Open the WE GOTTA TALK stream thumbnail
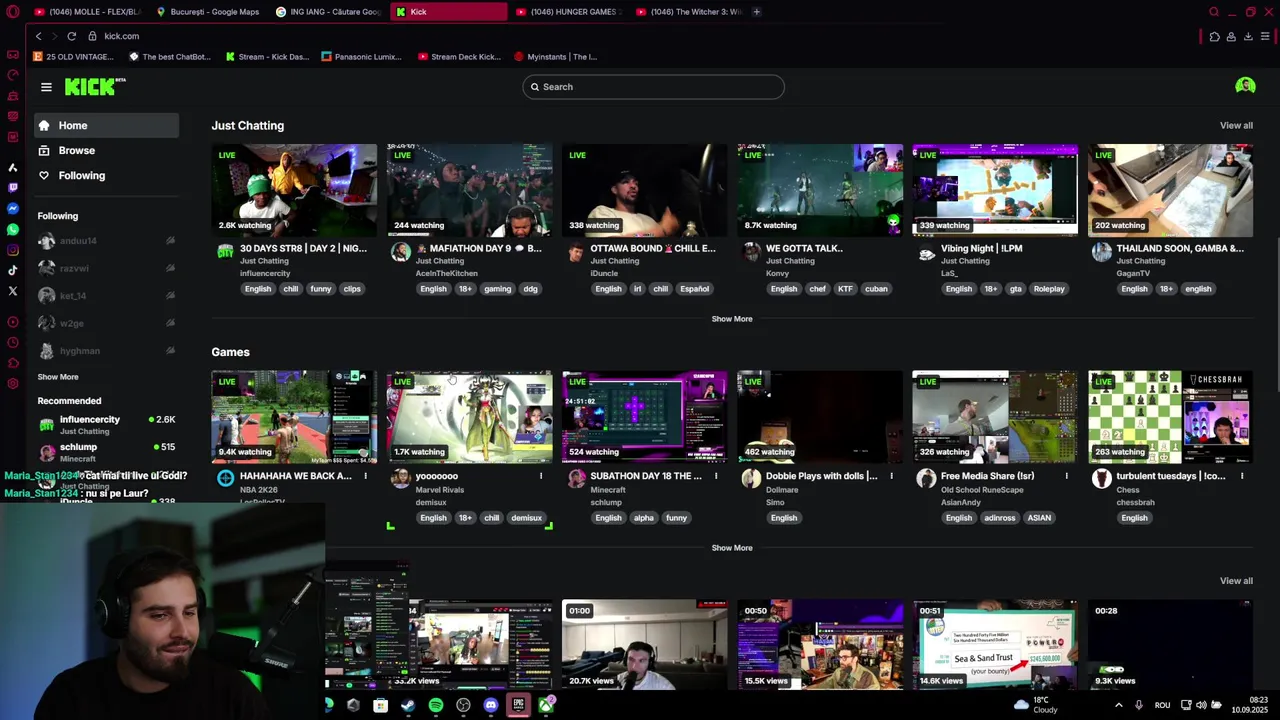This screenshot has height=720, width=1280. (820, 190)
